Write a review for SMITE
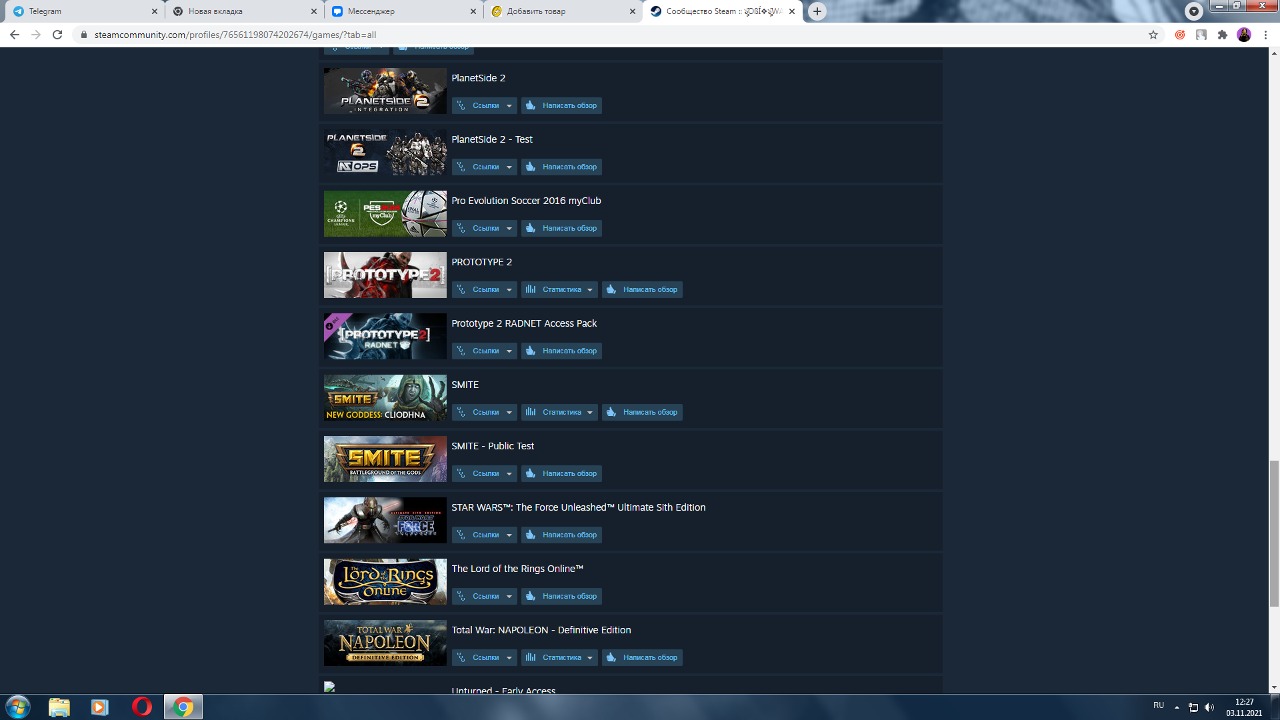This screenshot has height=720, width=1280. (642, 412)
